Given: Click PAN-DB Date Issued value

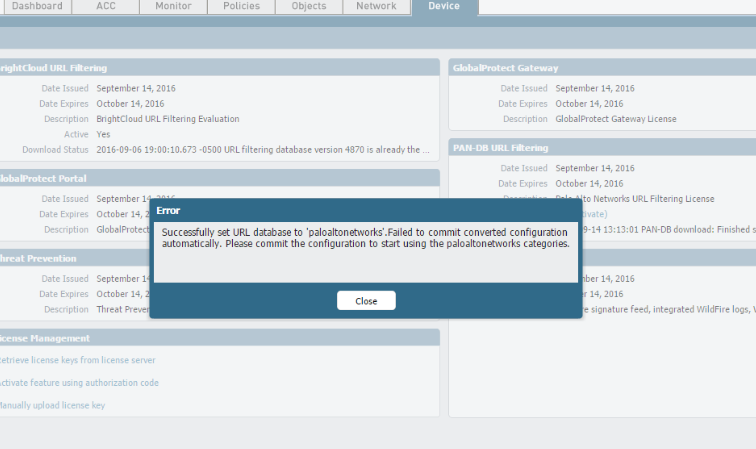Looking at the screenshot, I should click(595, 168).
